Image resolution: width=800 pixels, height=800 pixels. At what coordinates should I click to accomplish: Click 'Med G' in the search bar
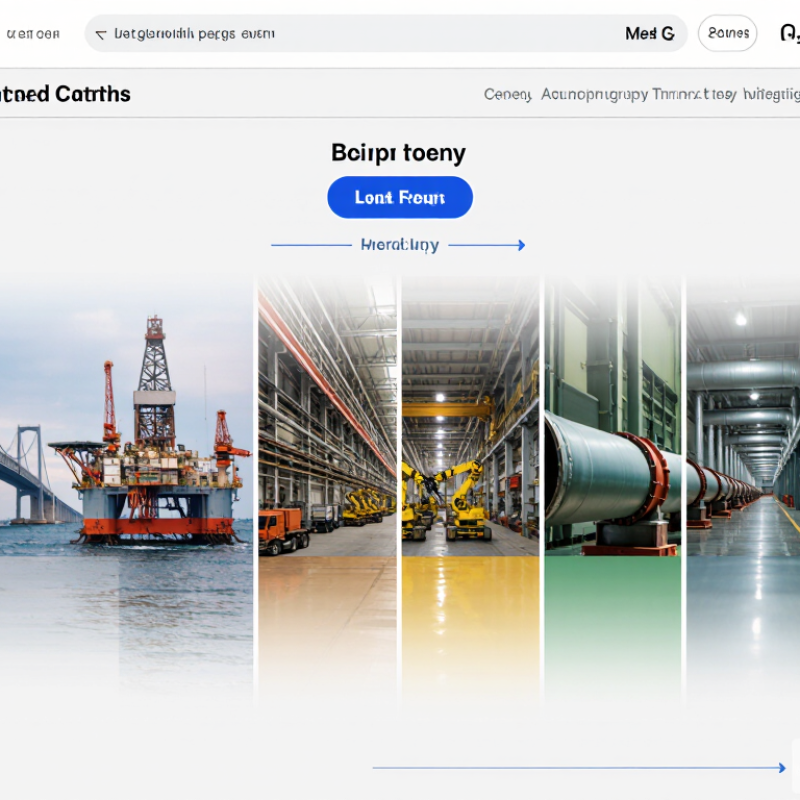click(649, 34)
